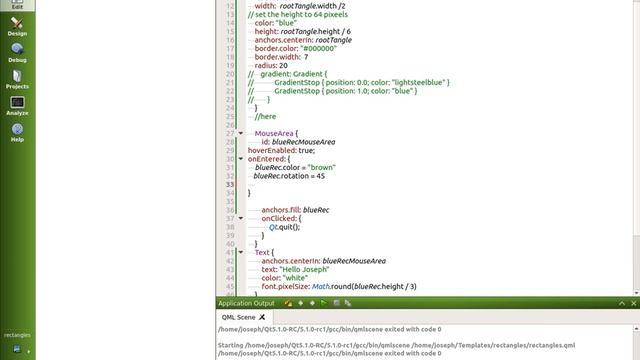Go to previous item in Application Output
This screenshot has height=360, width=640.
pyautogui.click(x=300, y=303)
